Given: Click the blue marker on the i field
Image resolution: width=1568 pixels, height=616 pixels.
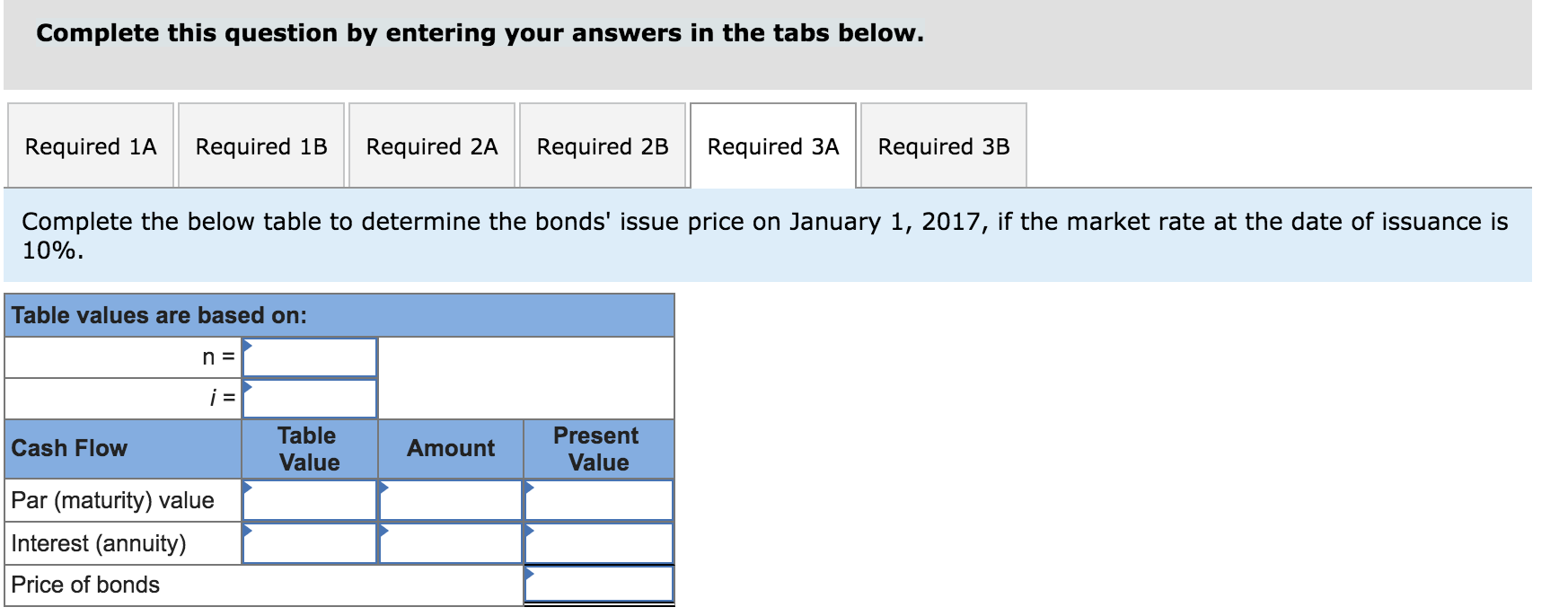Looking at the screenshot, I should pos(246,388).
